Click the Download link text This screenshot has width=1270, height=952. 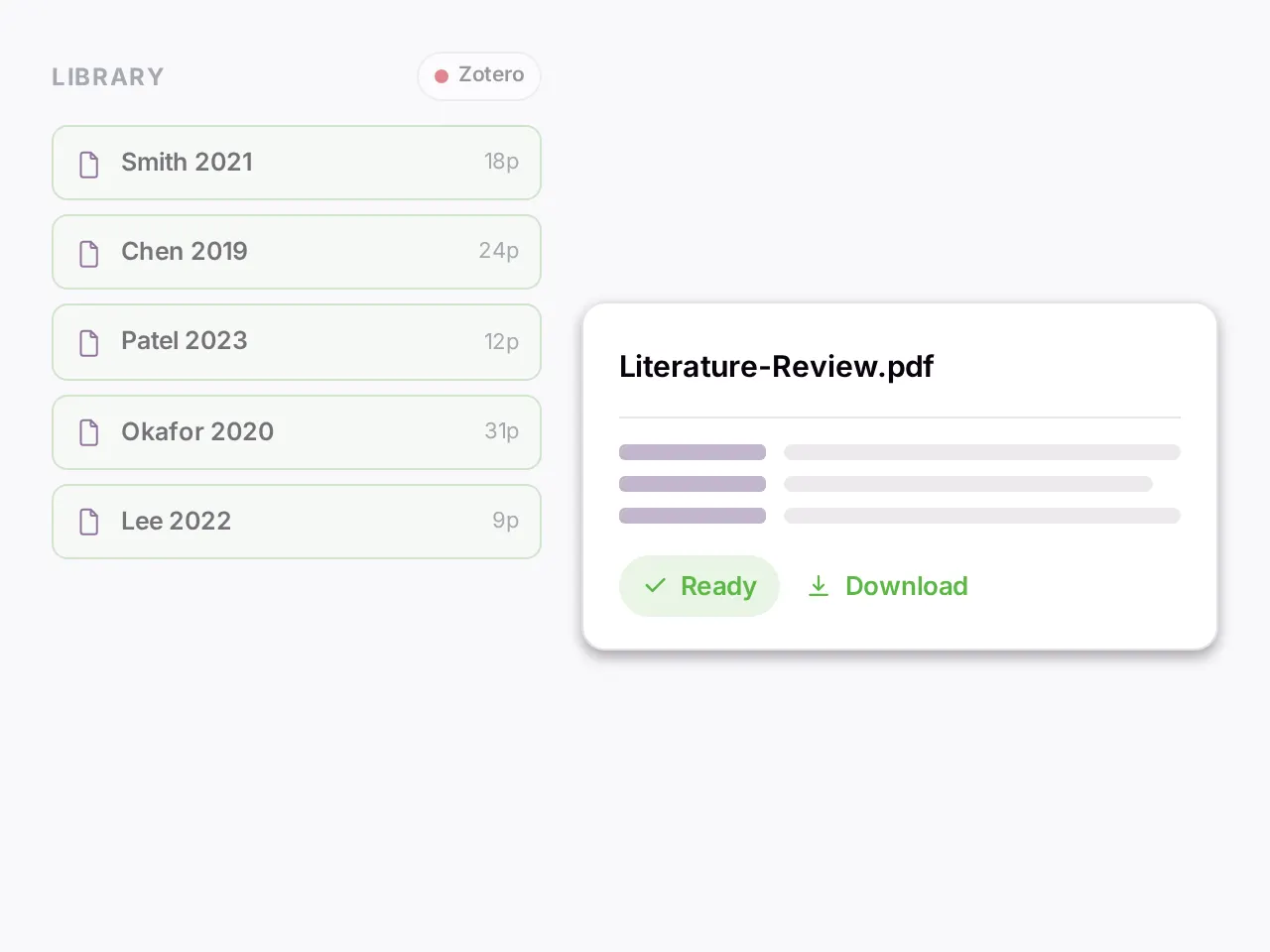click(907, 586)
